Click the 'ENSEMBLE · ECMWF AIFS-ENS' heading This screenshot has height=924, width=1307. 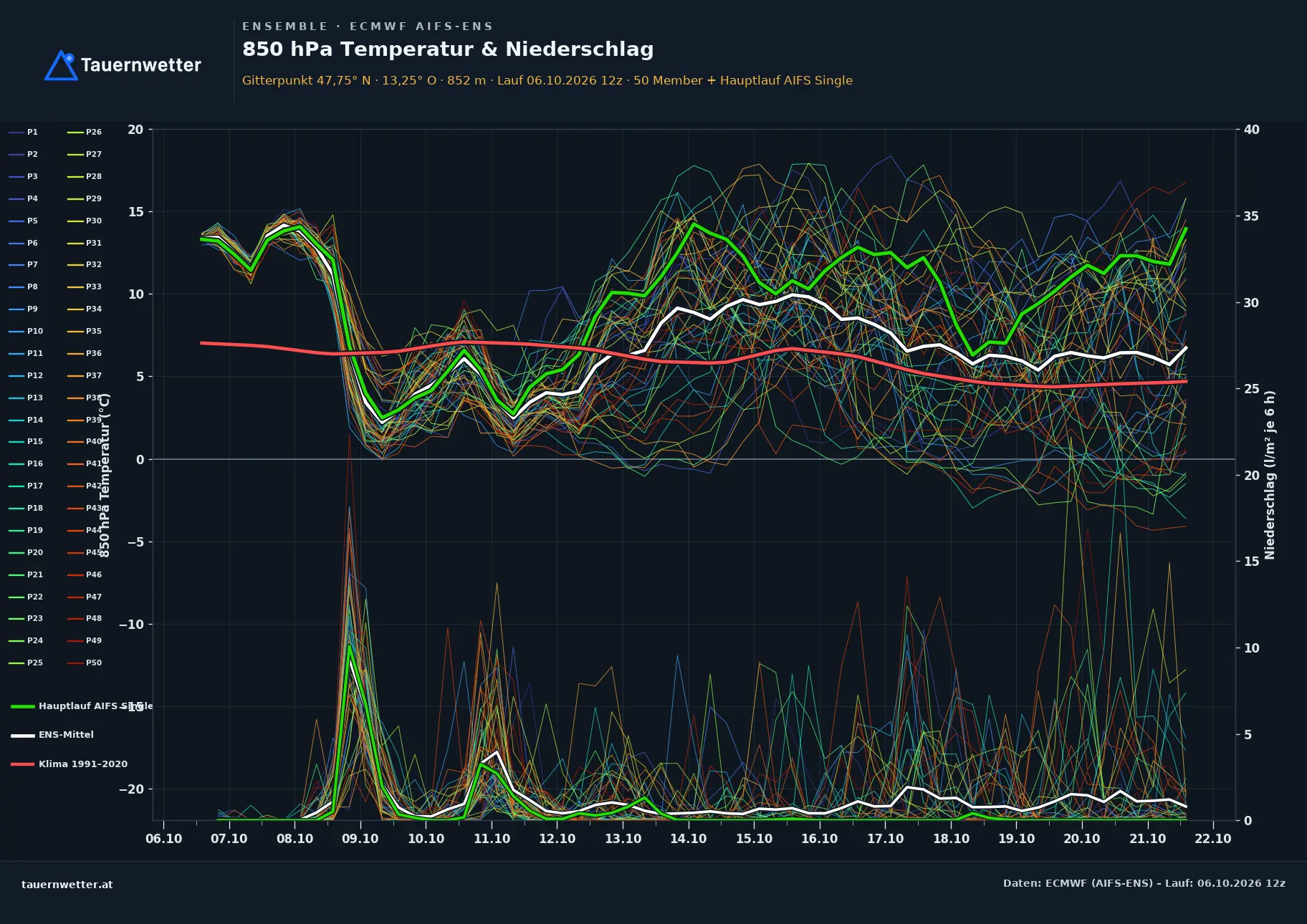[x=368, y=27]
